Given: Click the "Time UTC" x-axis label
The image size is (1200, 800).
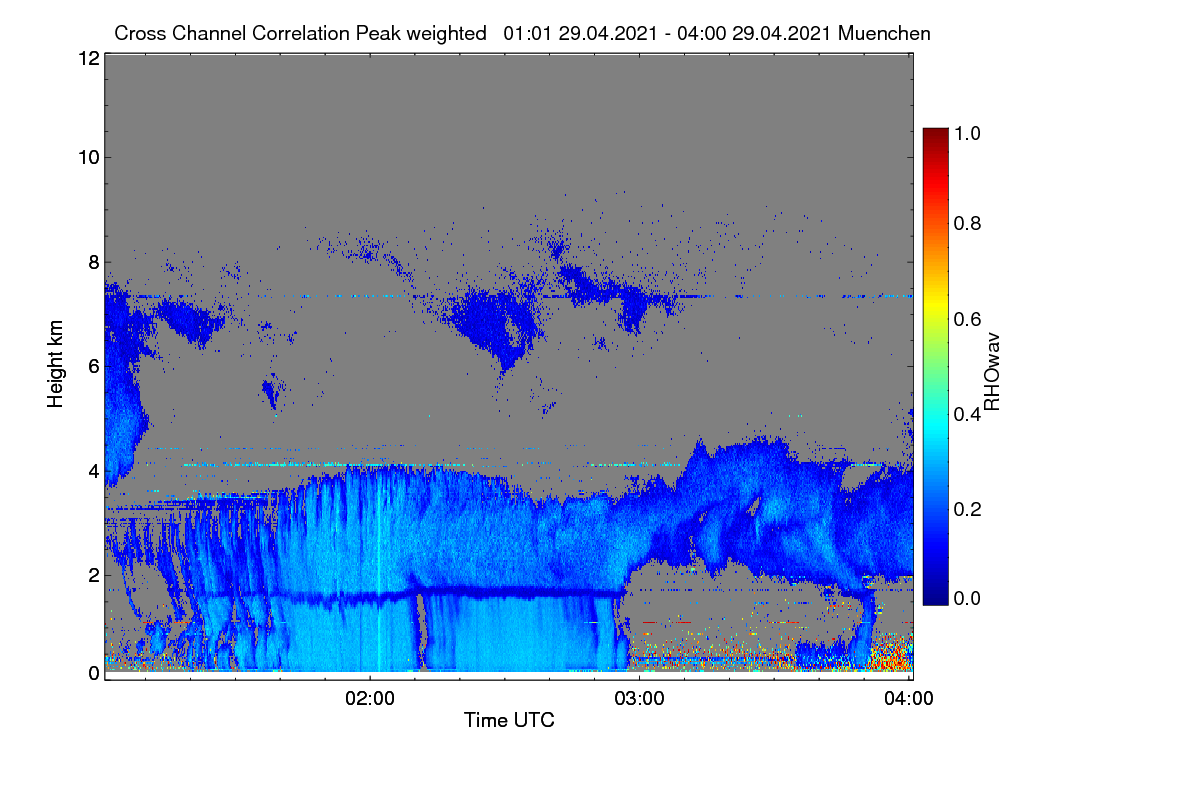Looking at the screenshot, I should 509,720.
